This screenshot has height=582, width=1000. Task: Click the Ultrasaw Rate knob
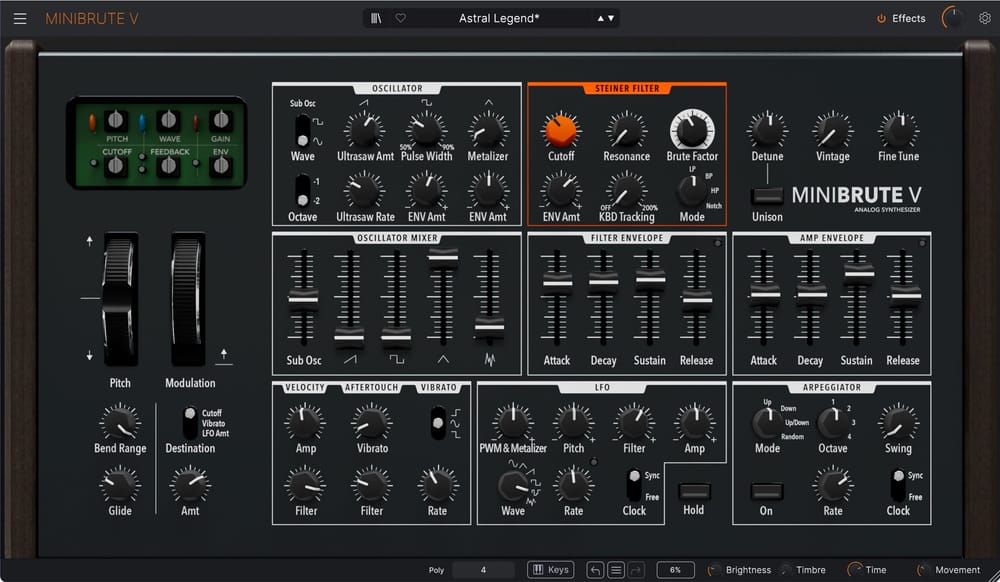365,191
